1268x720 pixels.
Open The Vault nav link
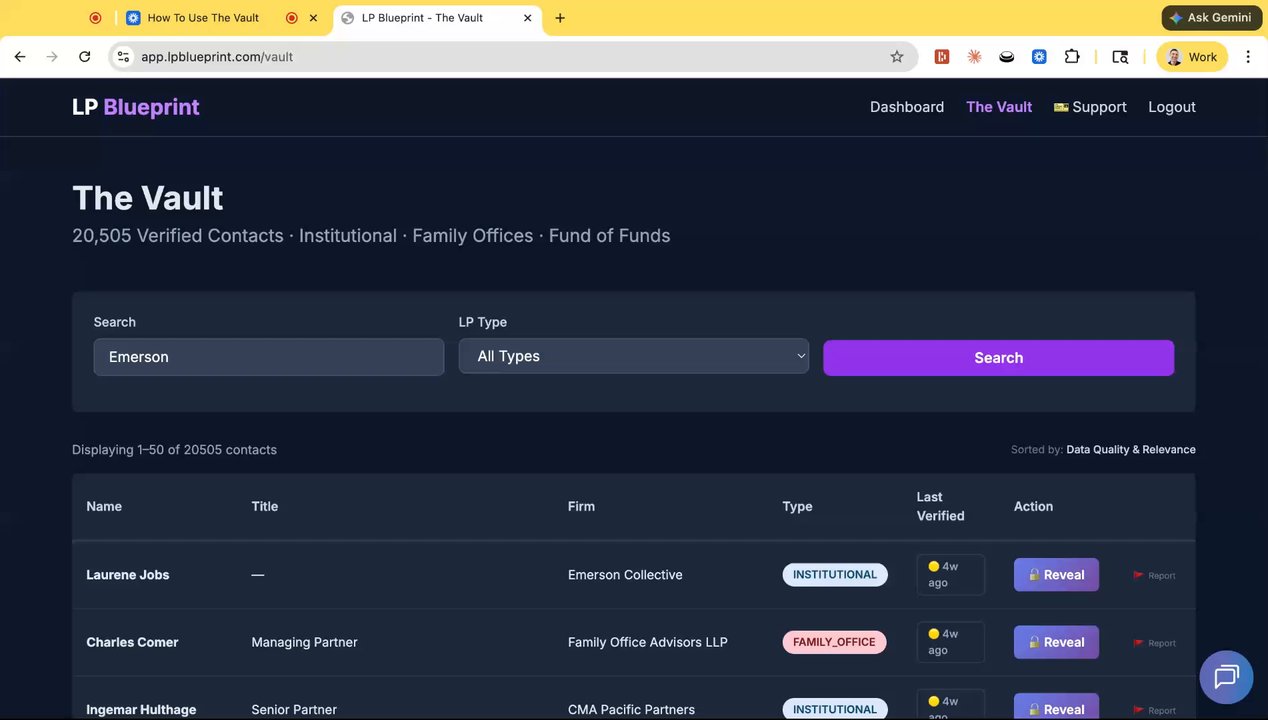(999, 107)
